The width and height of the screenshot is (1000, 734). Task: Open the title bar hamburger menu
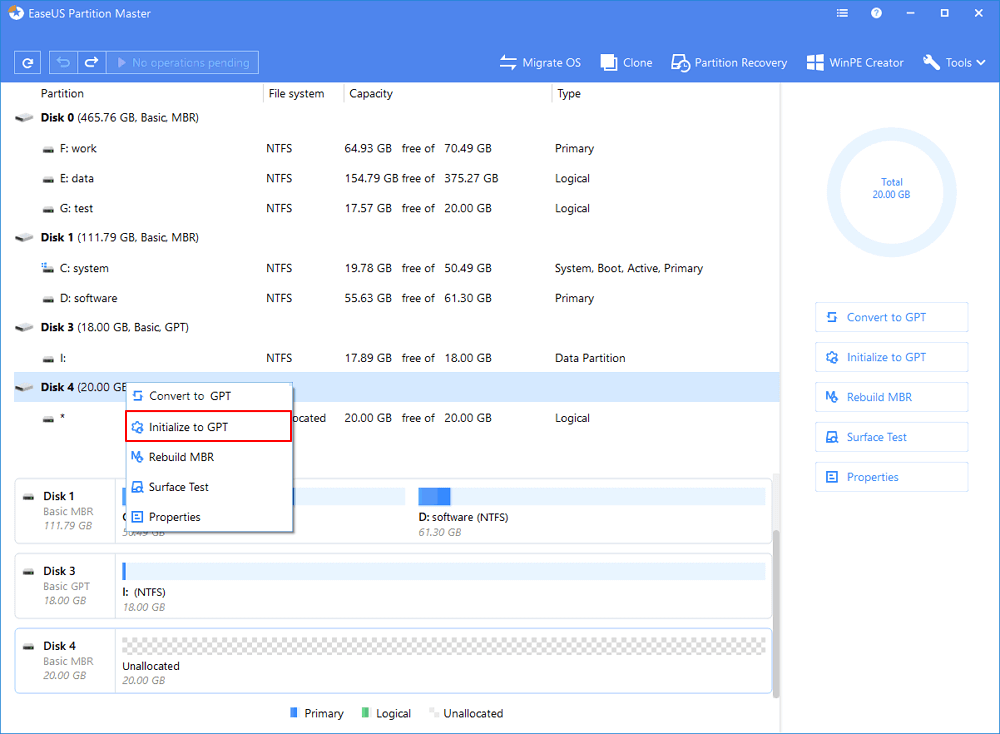[842, 14]
